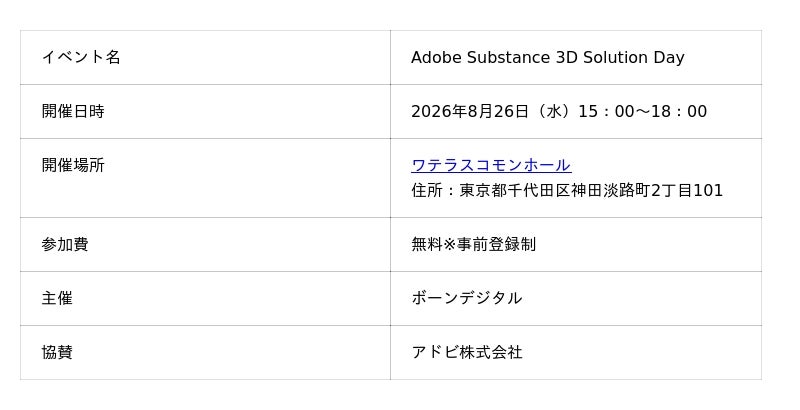
Task: Click the 参加費 label cell
Action: click(x=205, y=245)
